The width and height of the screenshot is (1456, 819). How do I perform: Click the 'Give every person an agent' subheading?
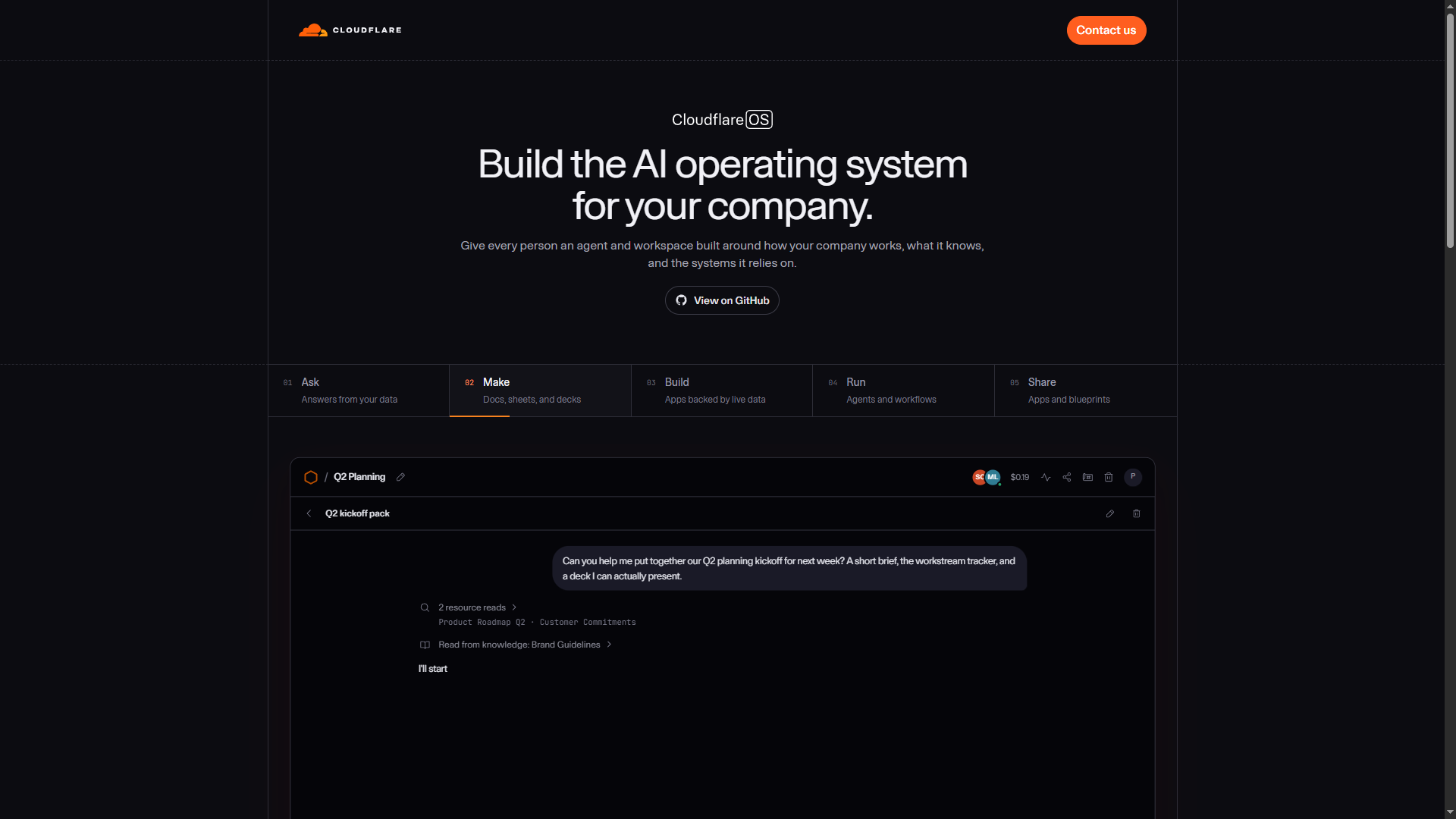click(x=722, y=254)
